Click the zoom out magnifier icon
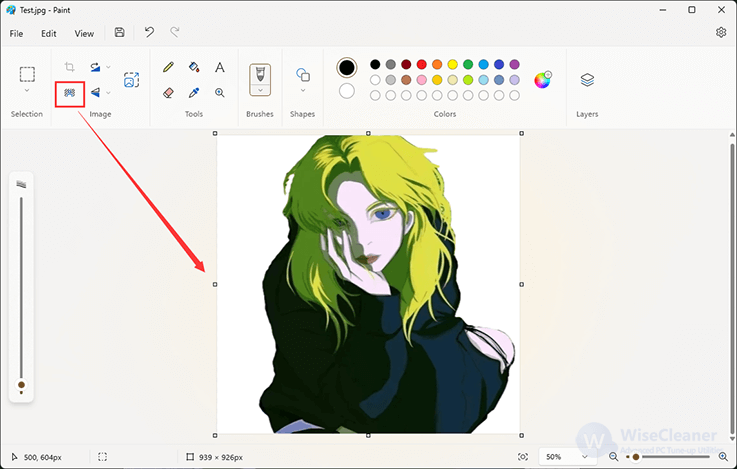737x469 pixels. tap(613, 457)
